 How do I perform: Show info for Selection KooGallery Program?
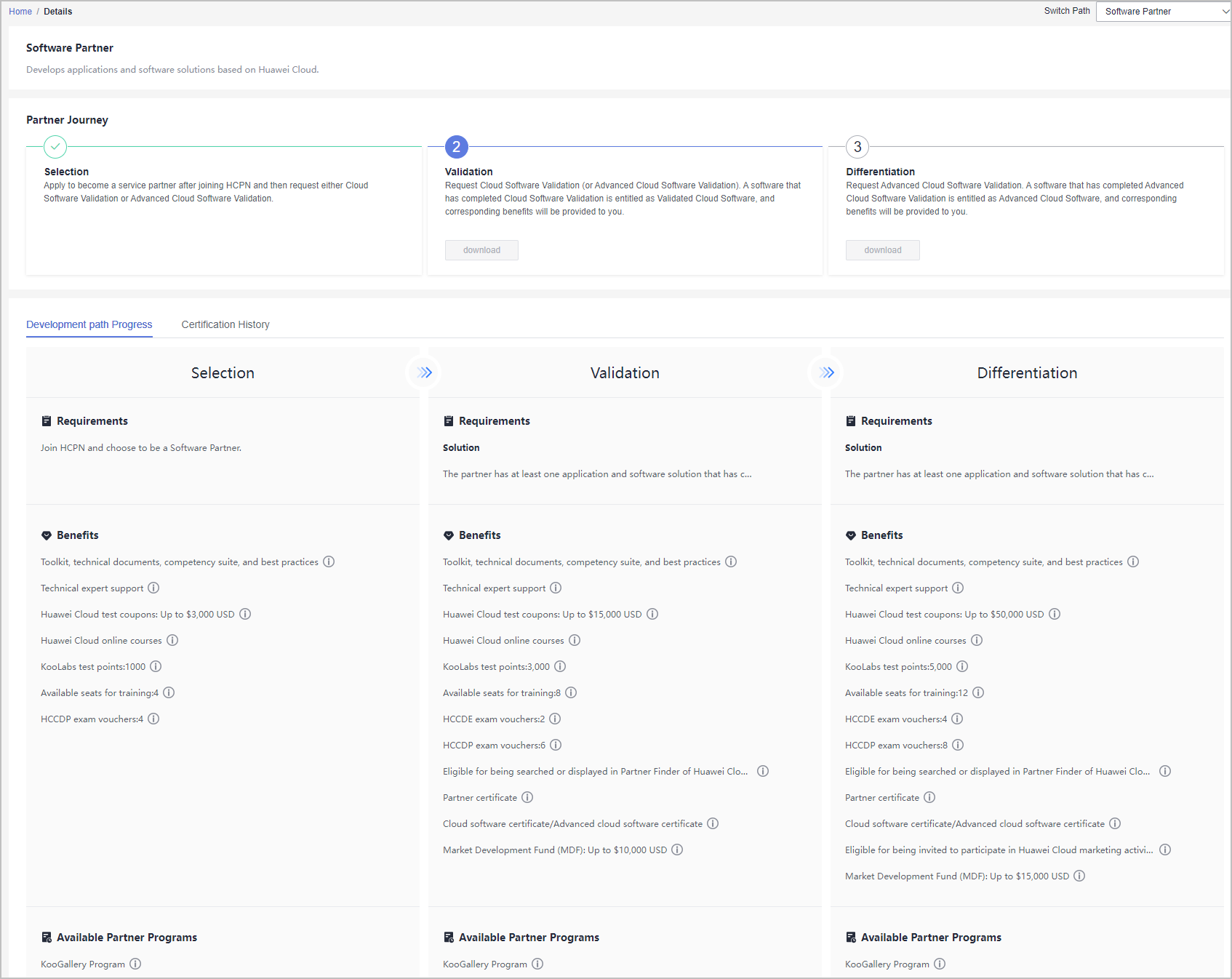[x=135, y=964]
